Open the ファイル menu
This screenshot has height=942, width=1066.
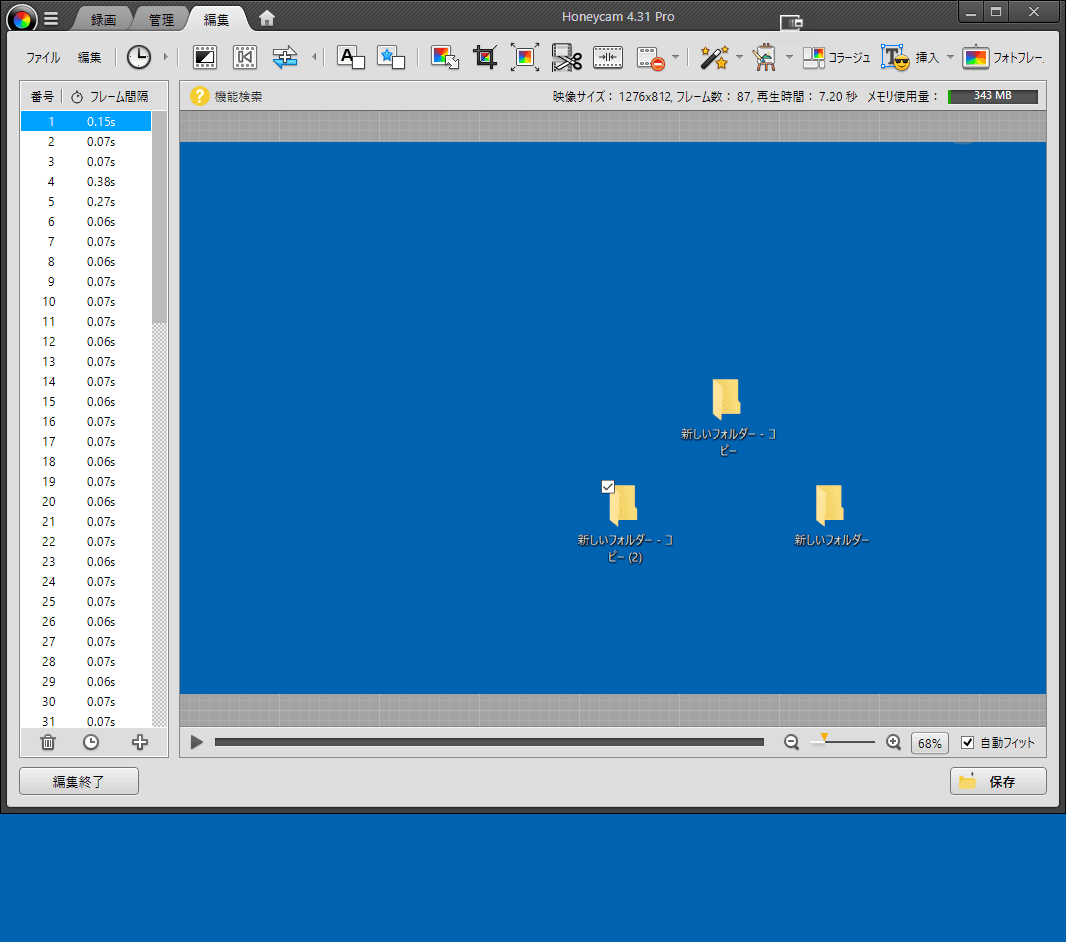[43, 57]
